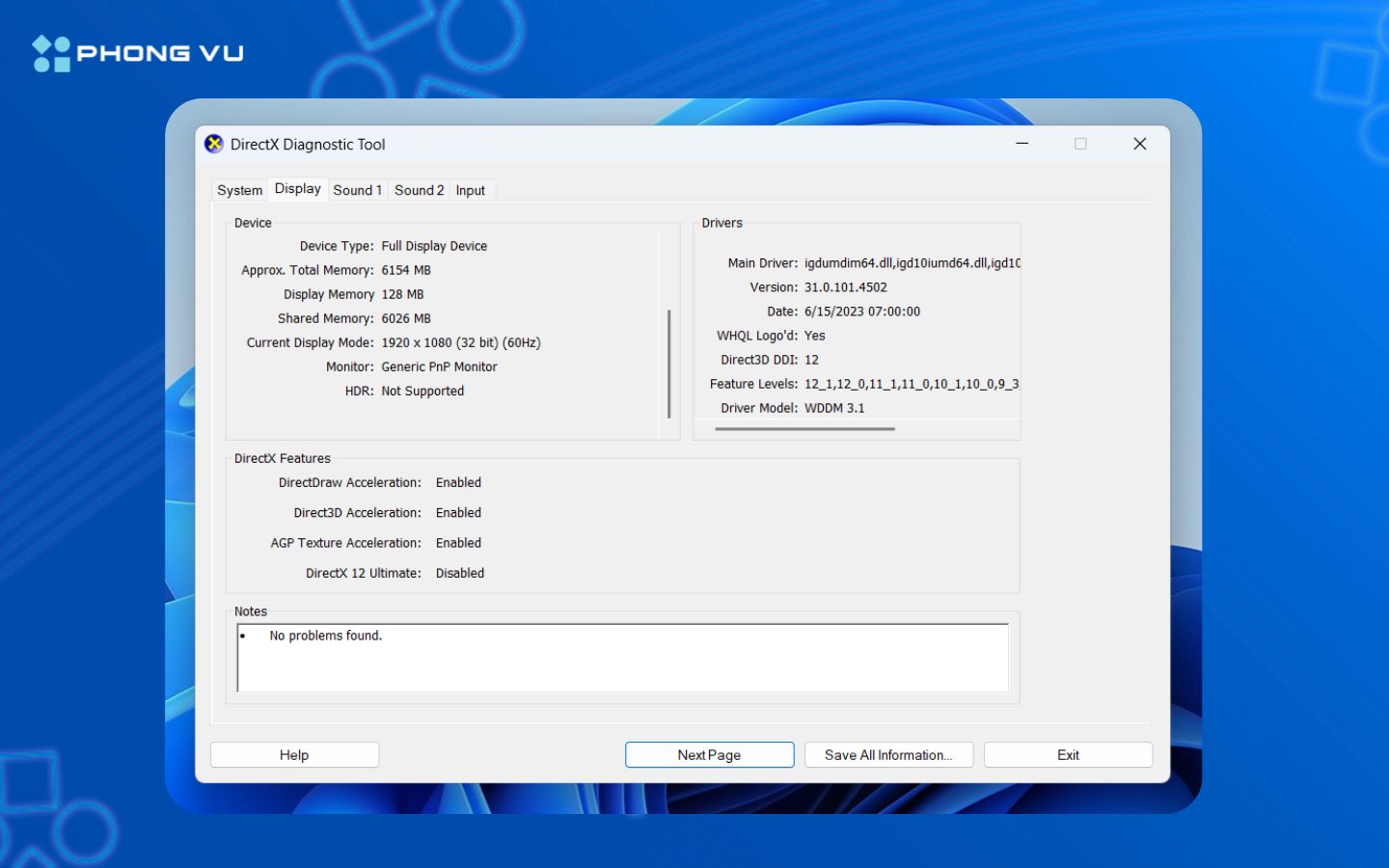Viewport: 1389px width, 868px height.
Task: Click the disabled maximize window button
Action: (x=1080, y=144)
